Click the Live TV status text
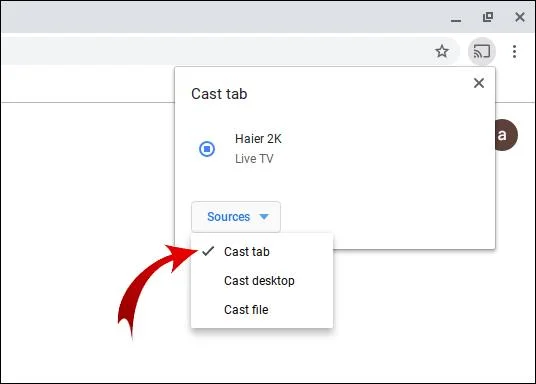The image size is (536, 384). pos(254,159)
